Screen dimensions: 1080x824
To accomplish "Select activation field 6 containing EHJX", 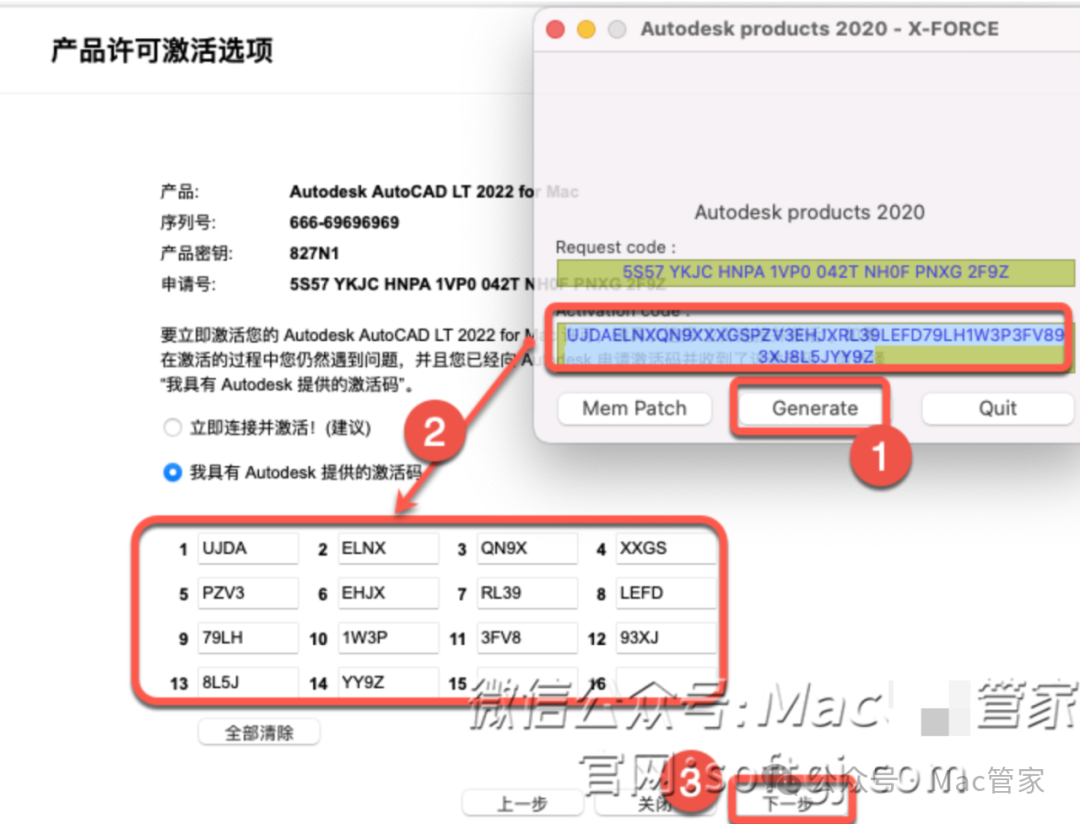I will tap(388, 593).
